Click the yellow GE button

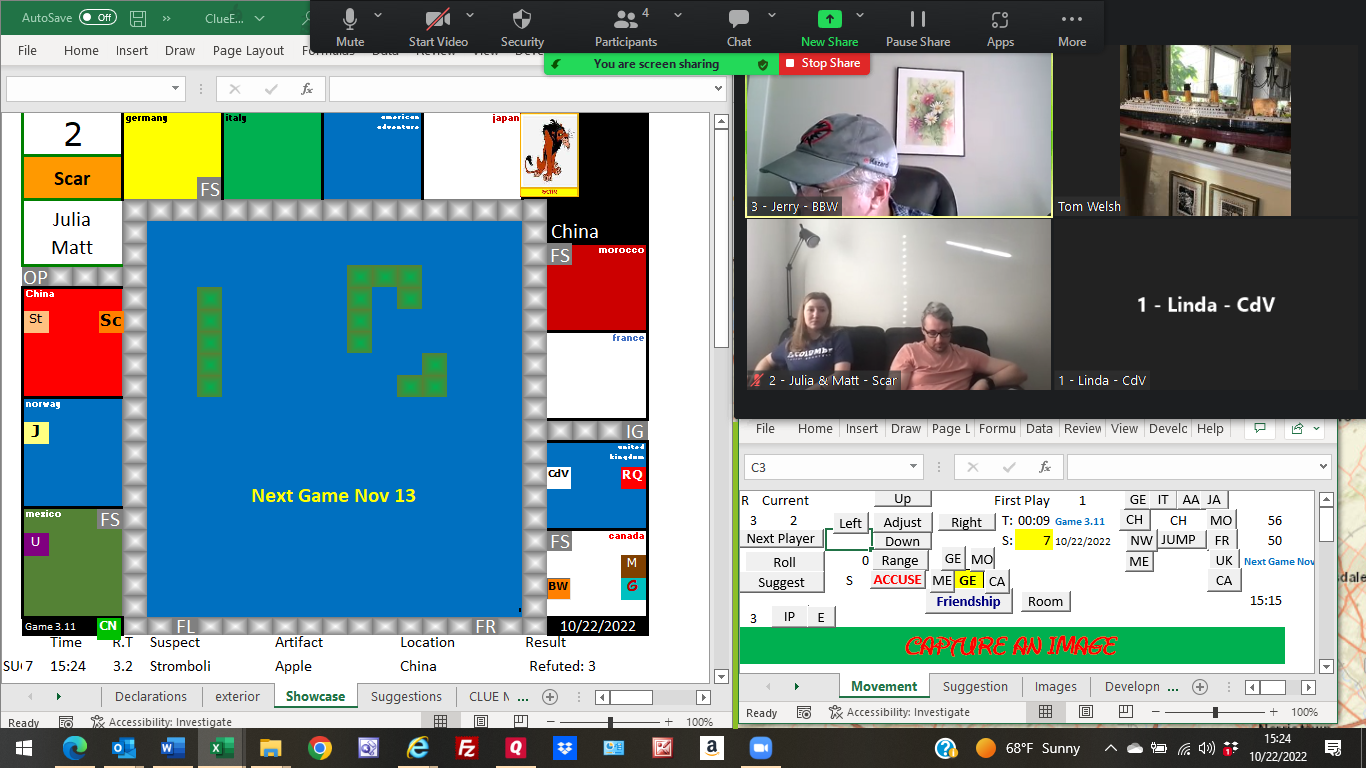pos(968,580)
